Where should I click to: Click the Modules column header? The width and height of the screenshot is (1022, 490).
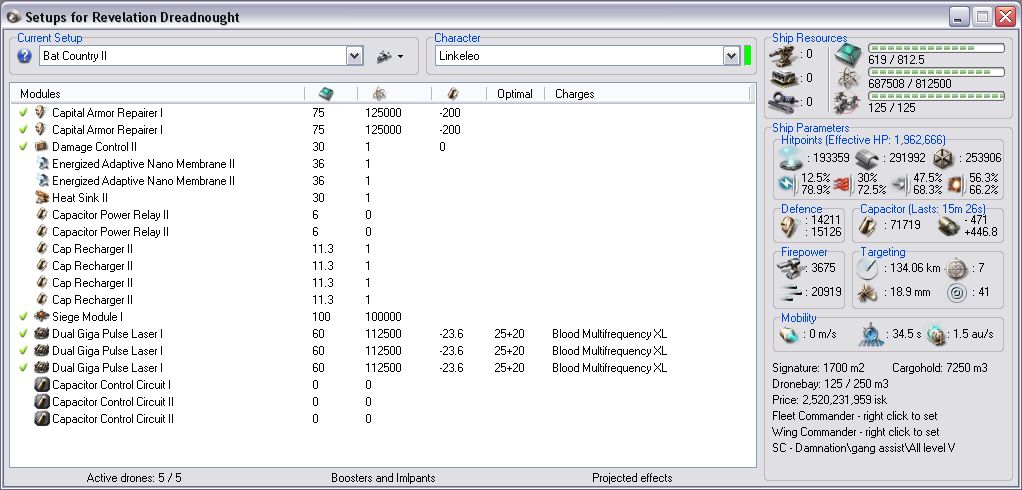(x=40, y=94)
